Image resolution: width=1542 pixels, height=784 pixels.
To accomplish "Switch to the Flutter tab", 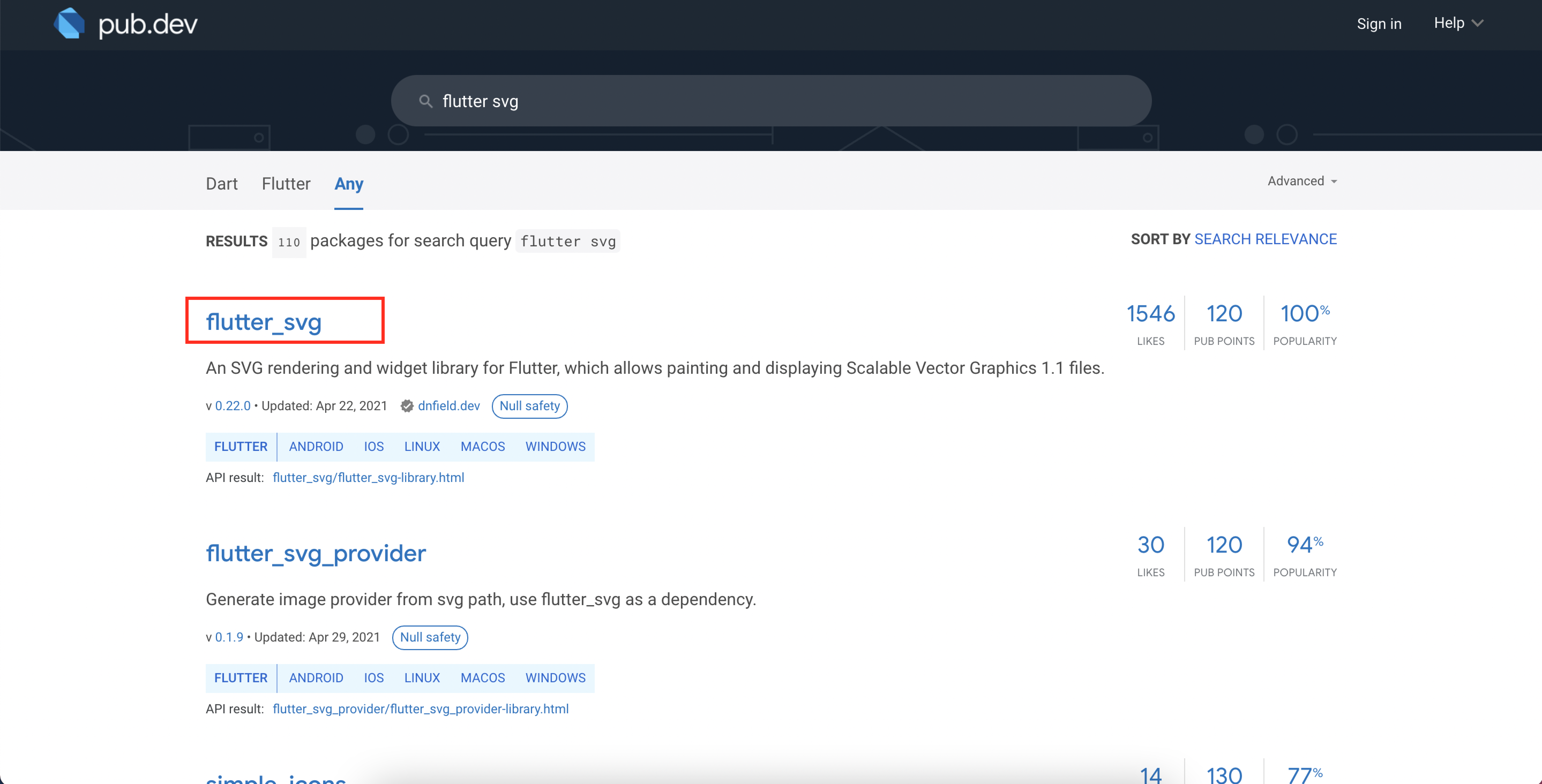I will pyautogui.click(x=286, y=184).
